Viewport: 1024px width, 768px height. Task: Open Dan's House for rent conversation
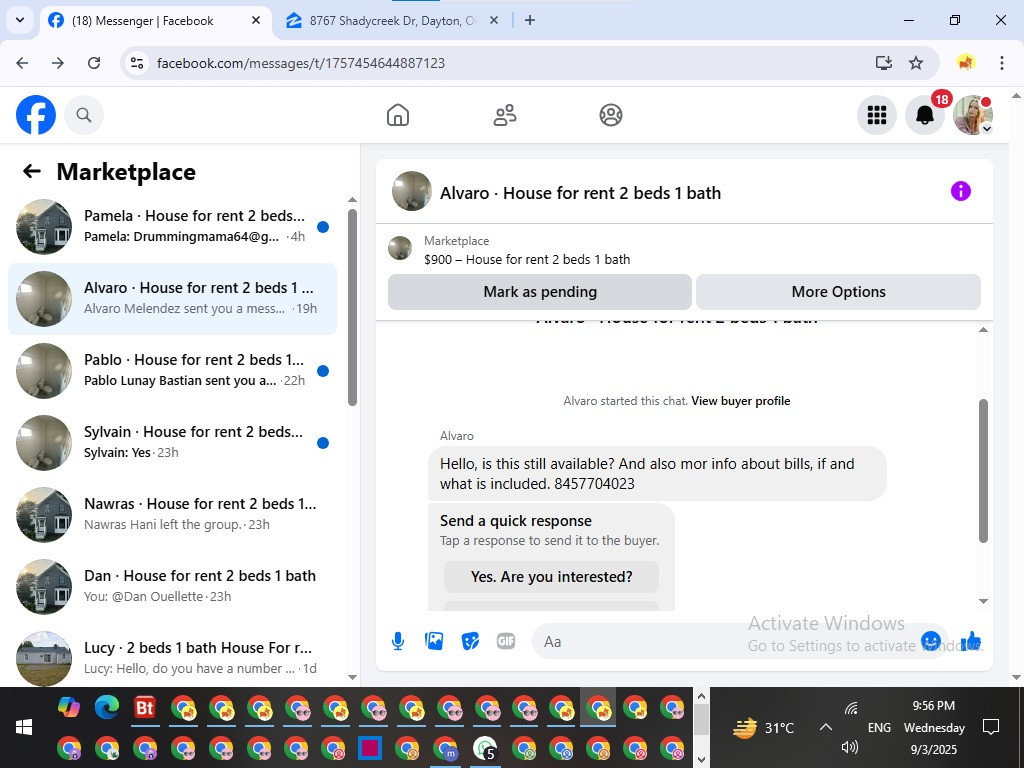coord(172,586)
